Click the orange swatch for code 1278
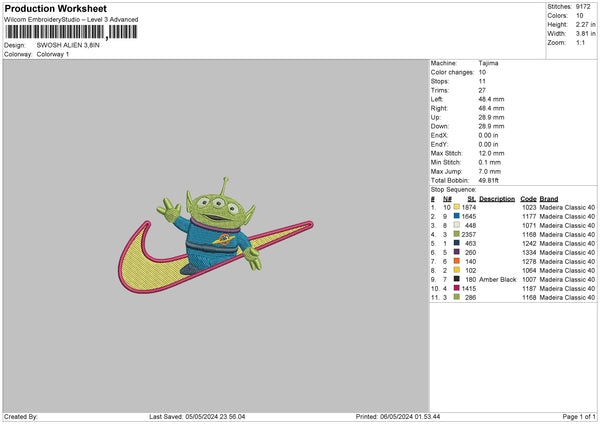The width and height of the screenshot is (600, 424). pos(457,261)
